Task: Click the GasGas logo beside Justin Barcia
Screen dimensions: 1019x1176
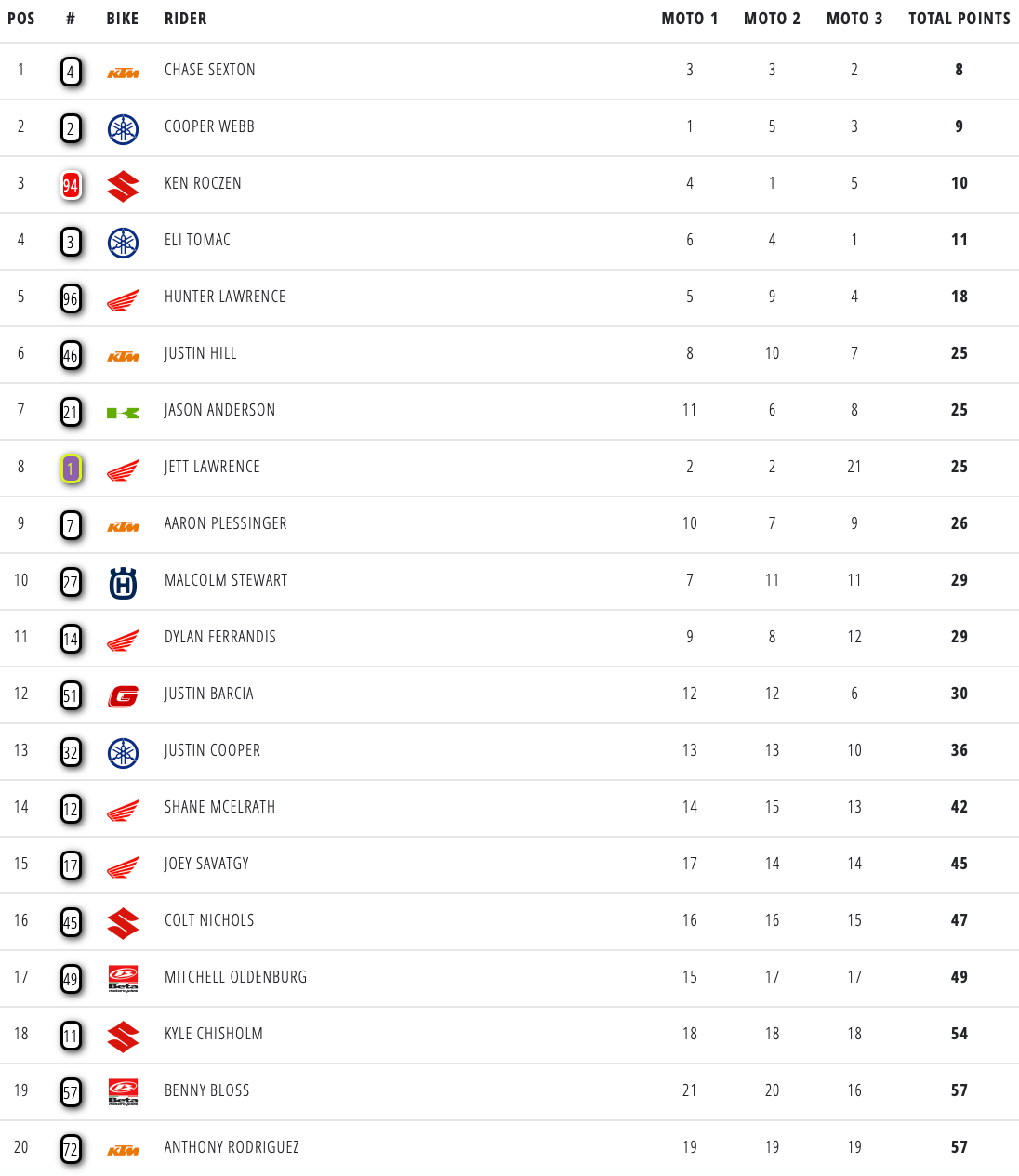Action: [123, 696]
